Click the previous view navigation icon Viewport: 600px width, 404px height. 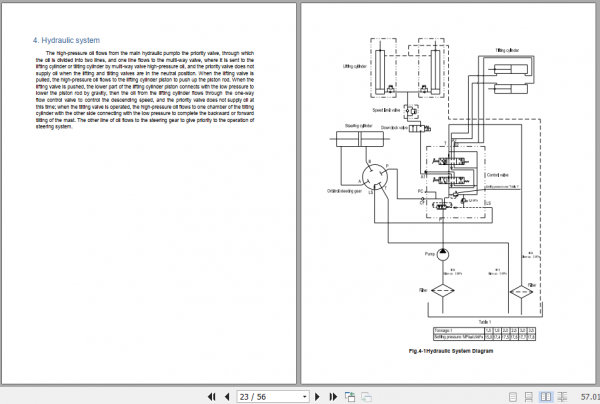click(350, 397)
